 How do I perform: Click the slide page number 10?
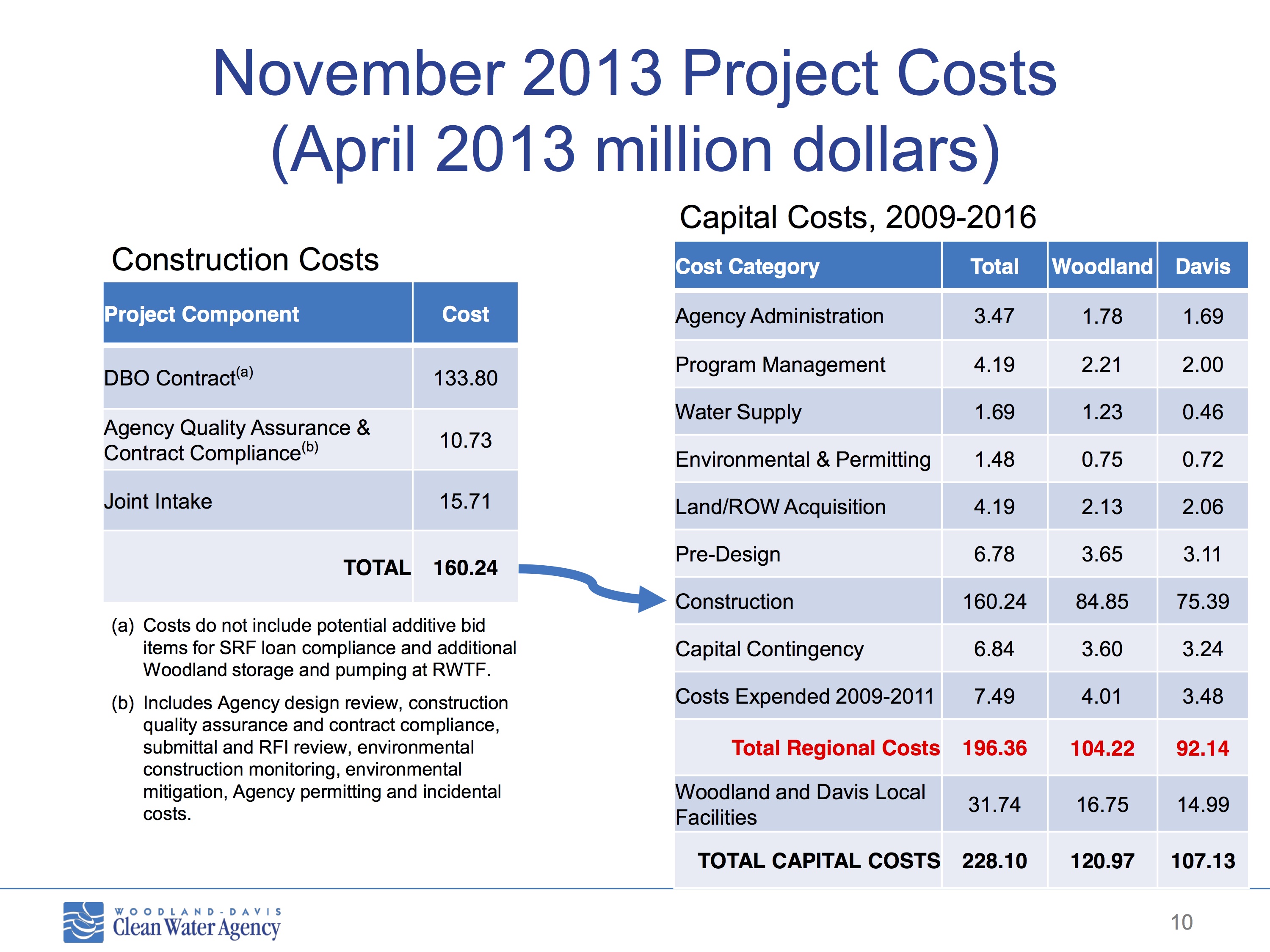1182,922
